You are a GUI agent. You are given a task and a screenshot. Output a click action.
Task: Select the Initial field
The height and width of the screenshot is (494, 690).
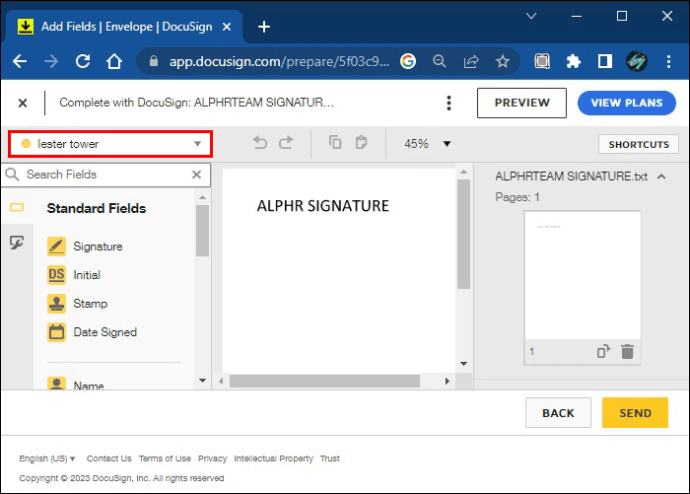pos(74,275)
